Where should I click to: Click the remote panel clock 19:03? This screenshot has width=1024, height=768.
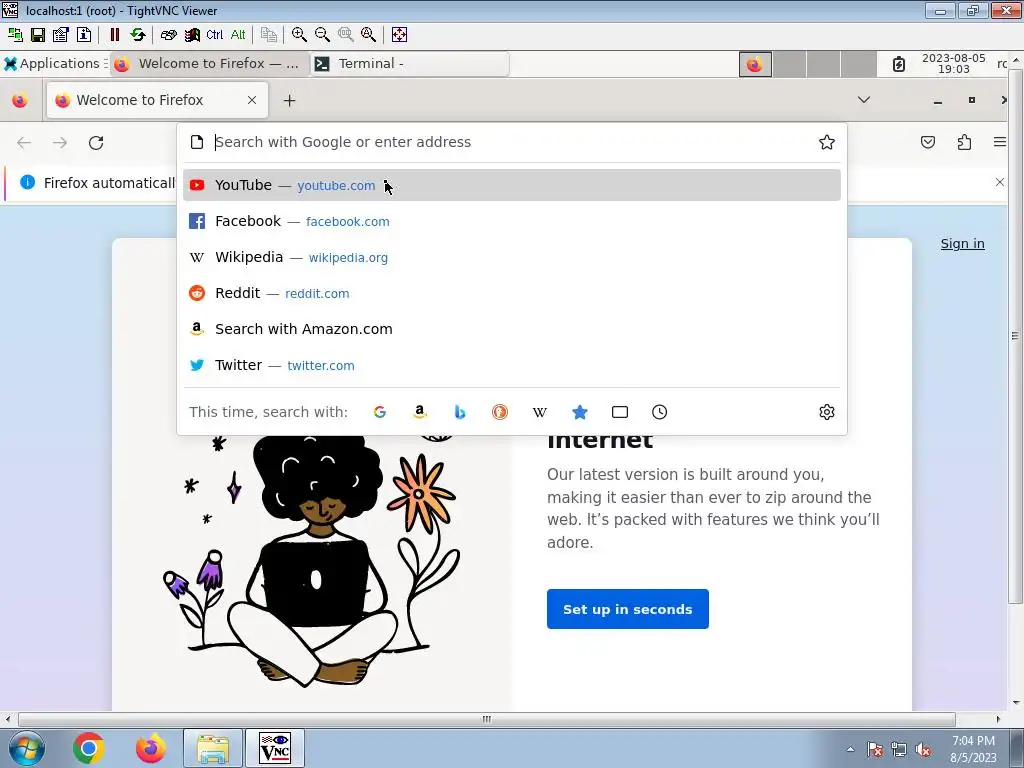coord(953,63)
